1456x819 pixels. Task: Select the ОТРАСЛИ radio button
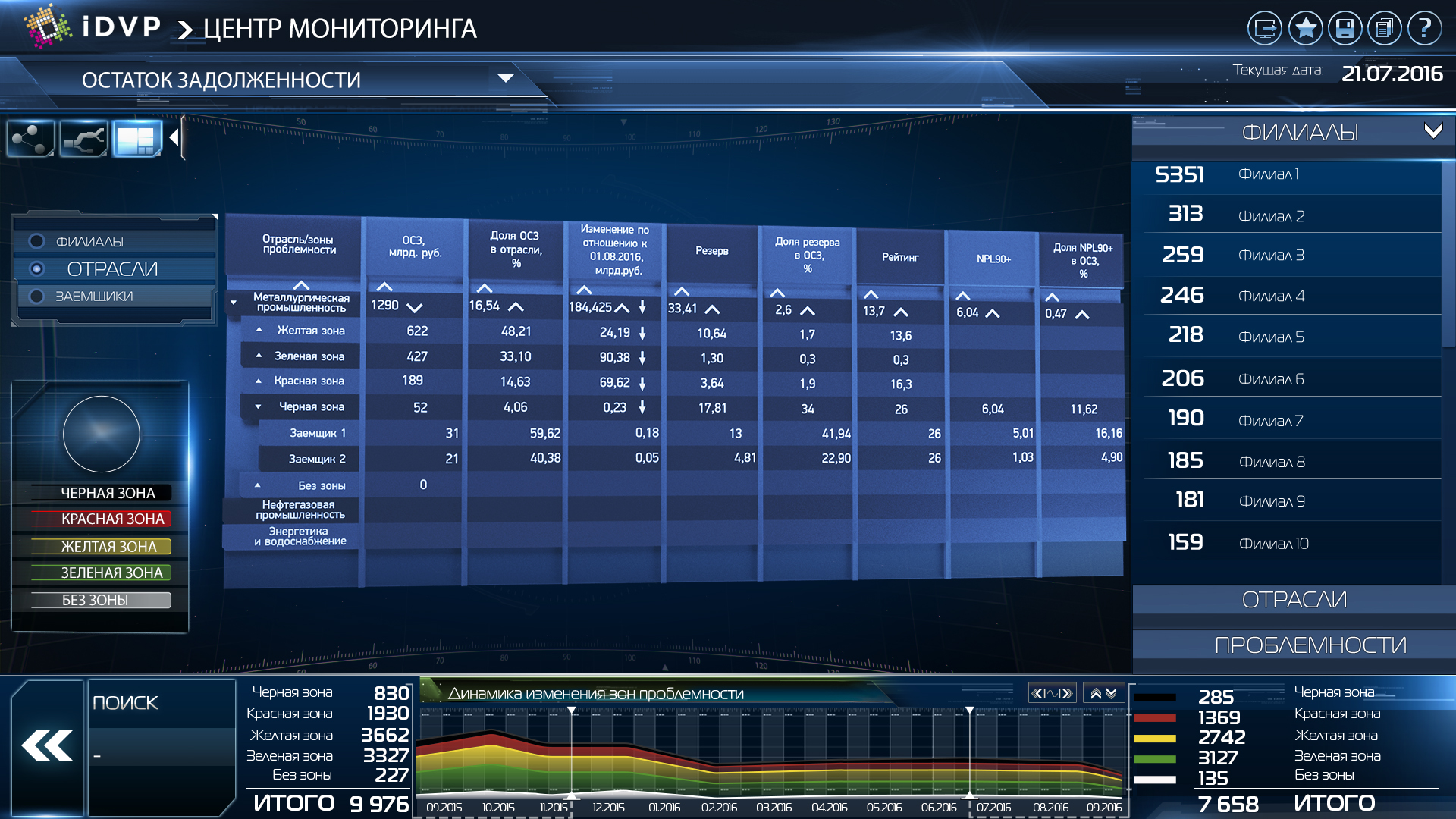[x=36, y=268]
